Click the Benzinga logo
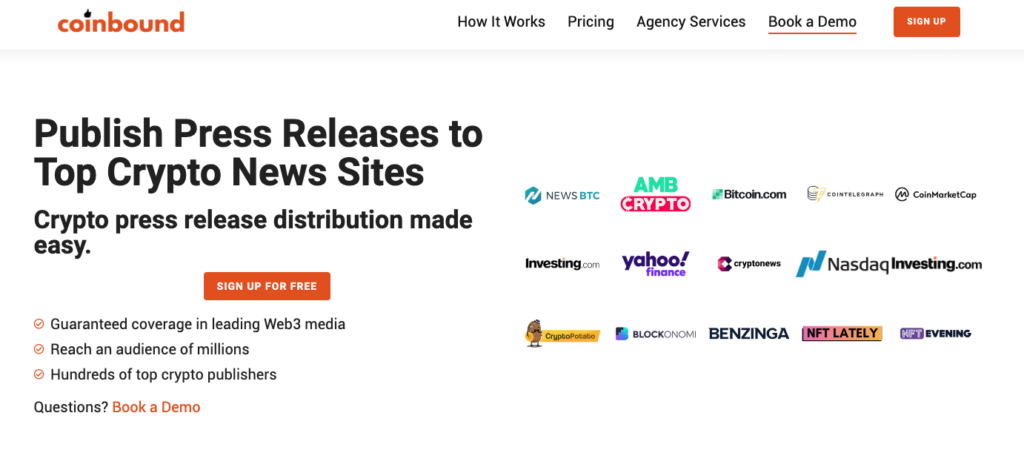The image size is (1024, 450). click(x=749, y=334)
